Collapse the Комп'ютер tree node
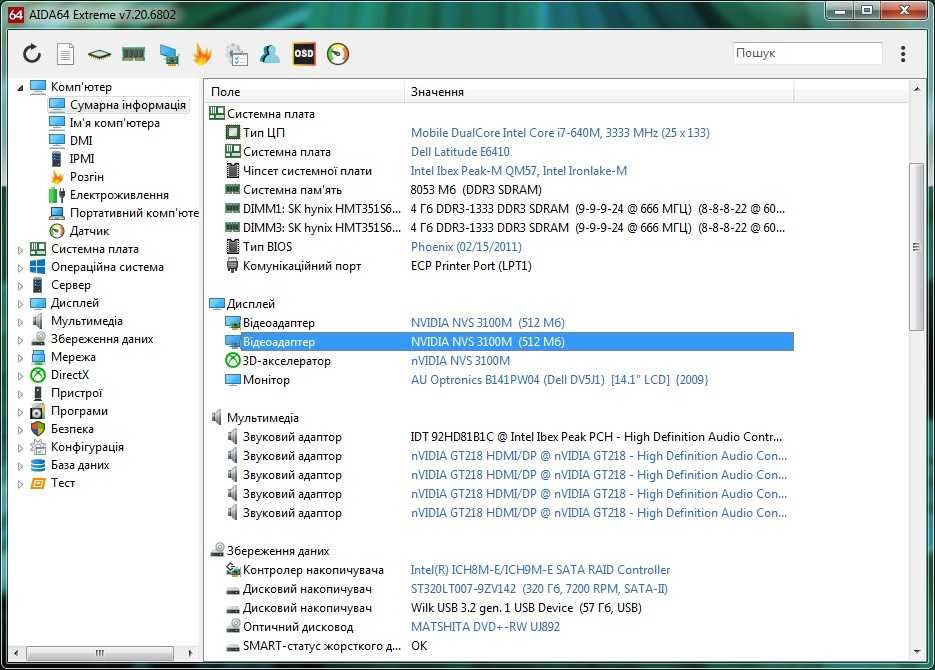Image resolution: width=935 pixels, height=670 pixels. 20,88
